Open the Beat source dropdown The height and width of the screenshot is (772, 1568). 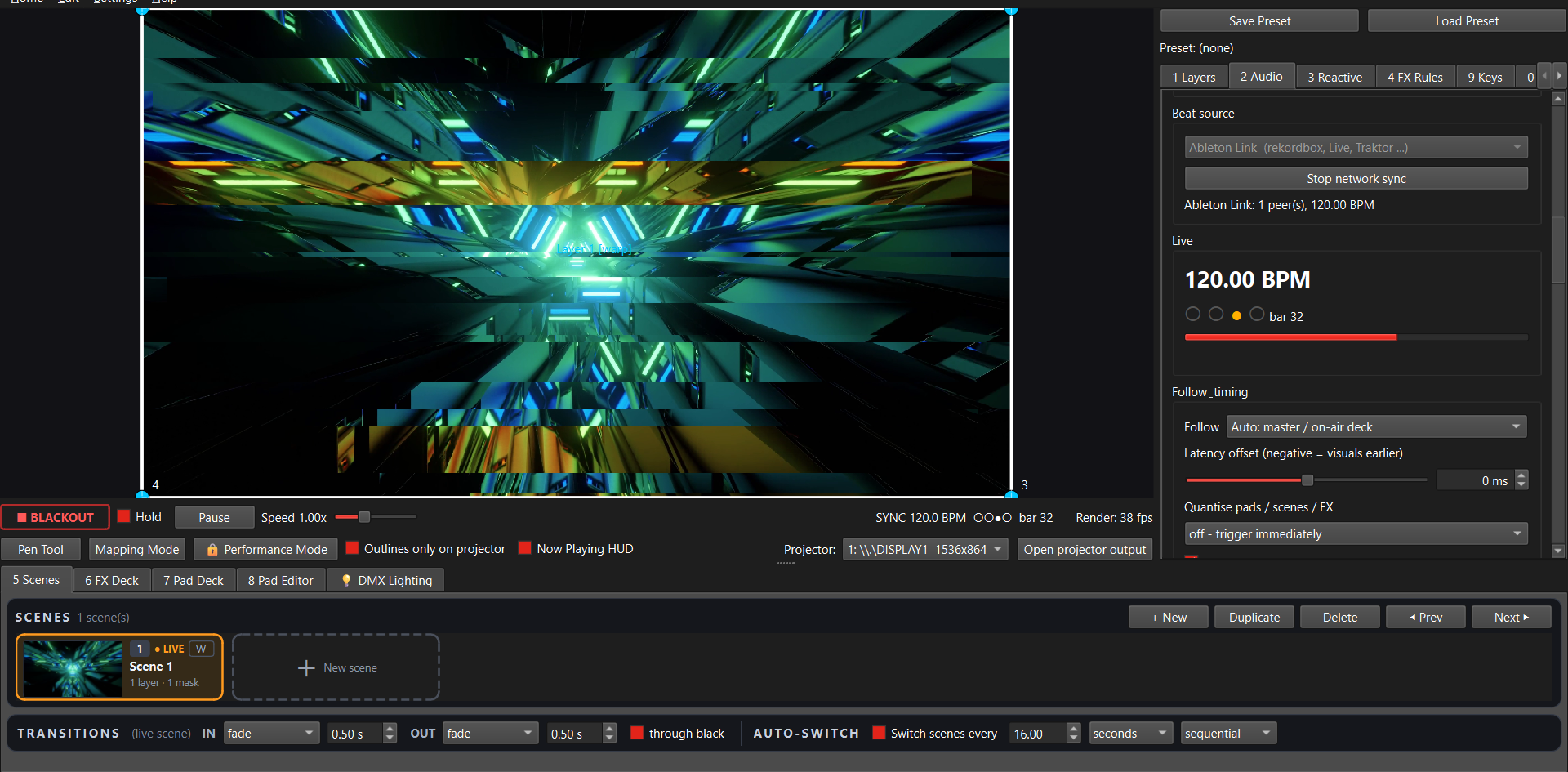(x=1356, y=148)
